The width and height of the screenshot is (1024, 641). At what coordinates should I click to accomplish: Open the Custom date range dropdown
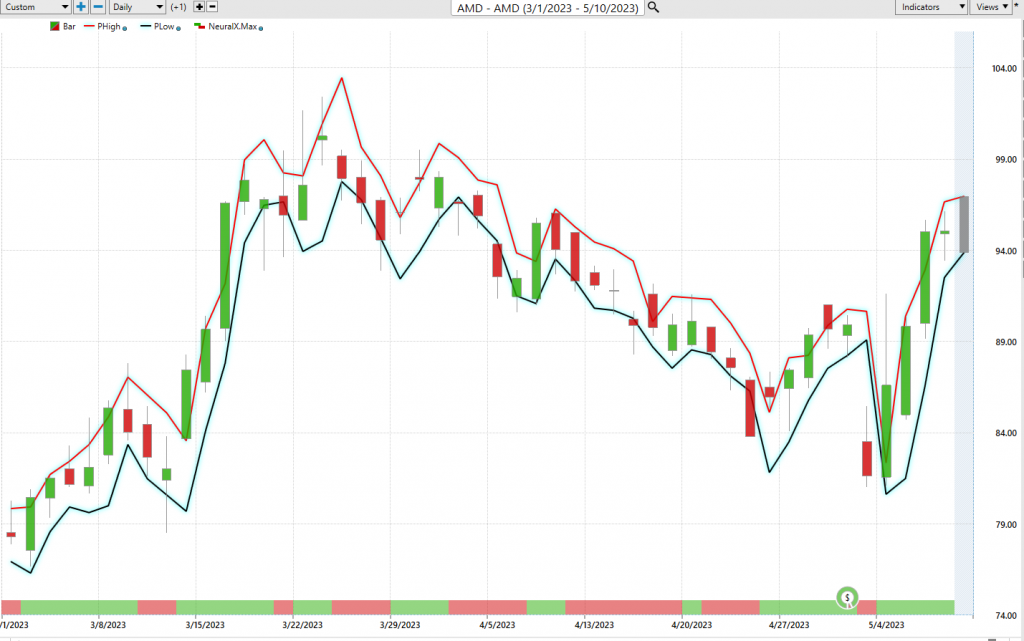[35, 7]
